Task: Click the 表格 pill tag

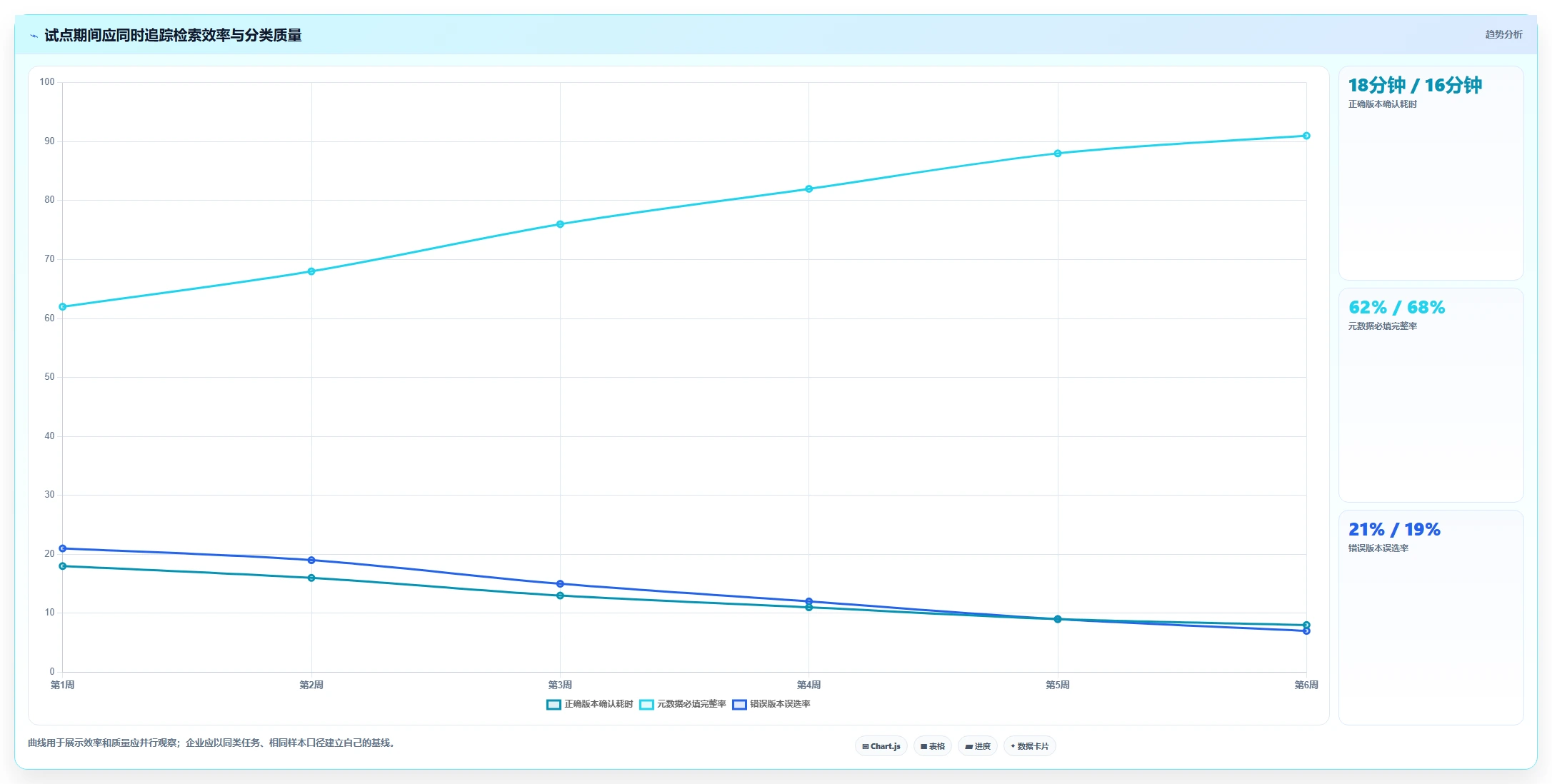Action: (933, 746)
